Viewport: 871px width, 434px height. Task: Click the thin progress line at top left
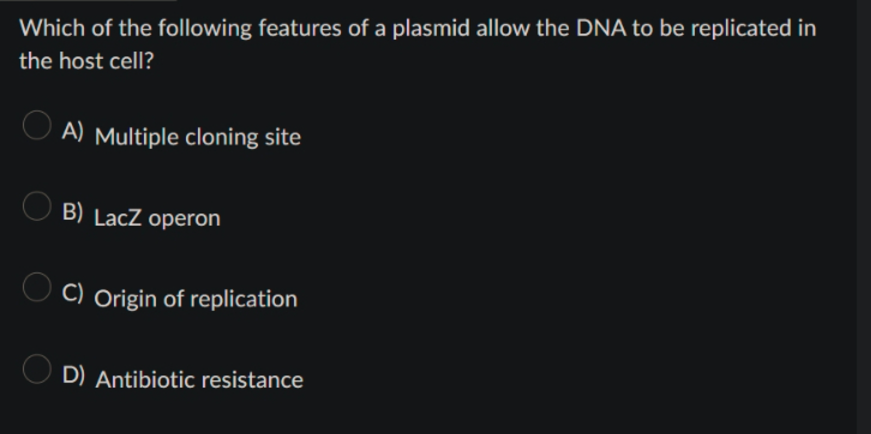click(88, 1)
